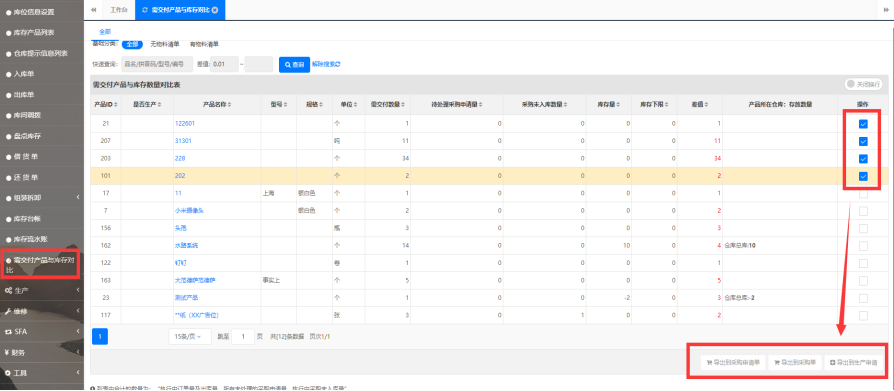The width and height of the screenshot is (894, 391).
Task: Click the 库存量 sort arrows
Action: pyautogui.click(x=618, y=105)
